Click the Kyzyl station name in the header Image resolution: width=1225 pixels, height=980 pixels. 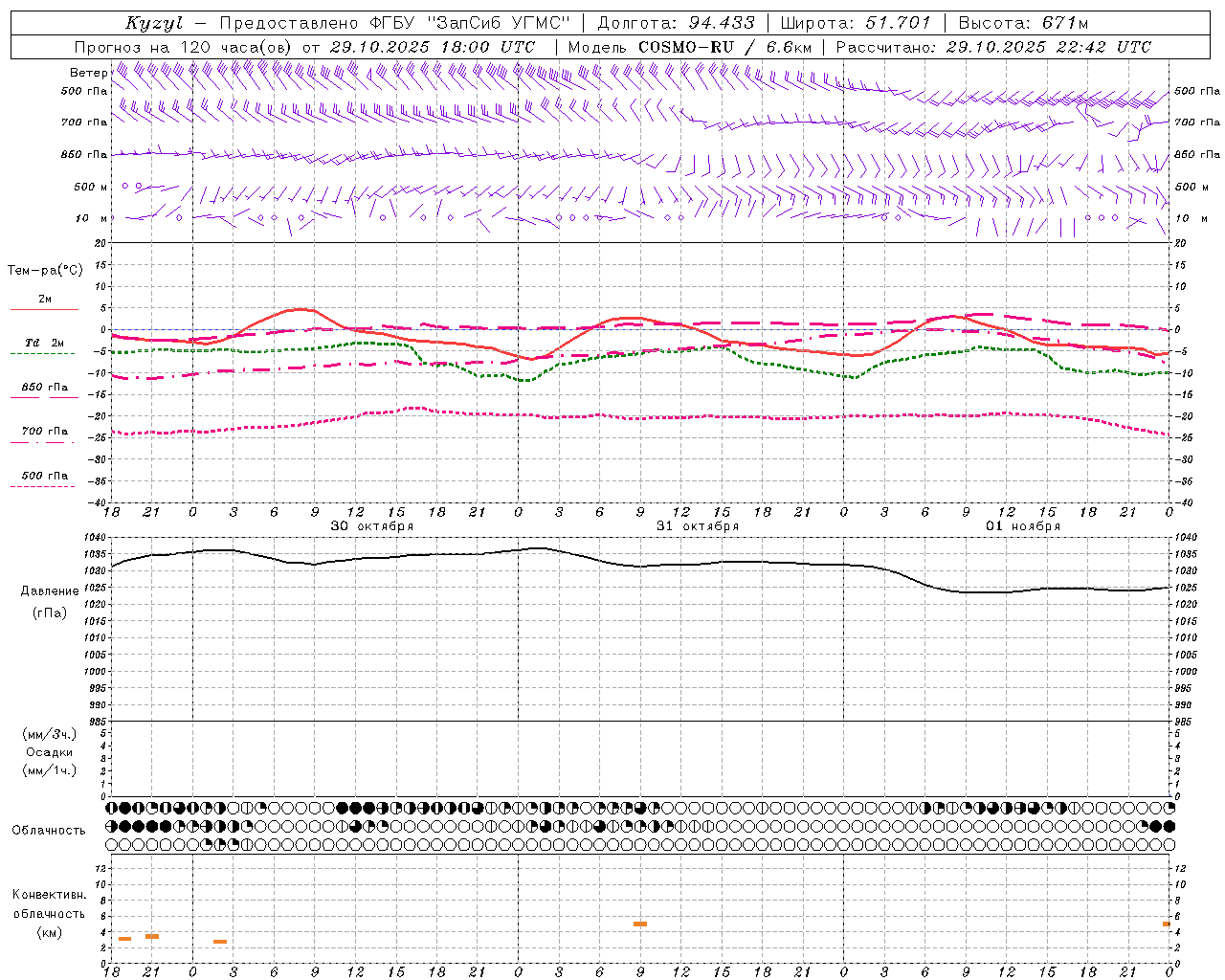(154, 23)
